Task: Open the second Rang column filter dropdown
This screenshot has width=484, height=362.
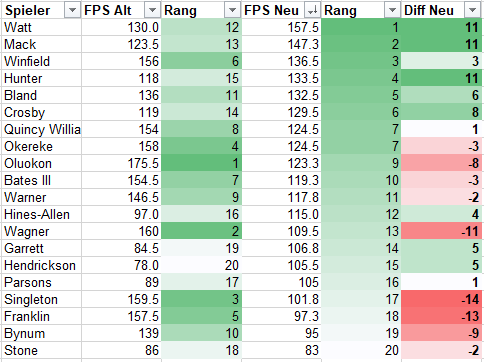Action: (x=392, y=11)
